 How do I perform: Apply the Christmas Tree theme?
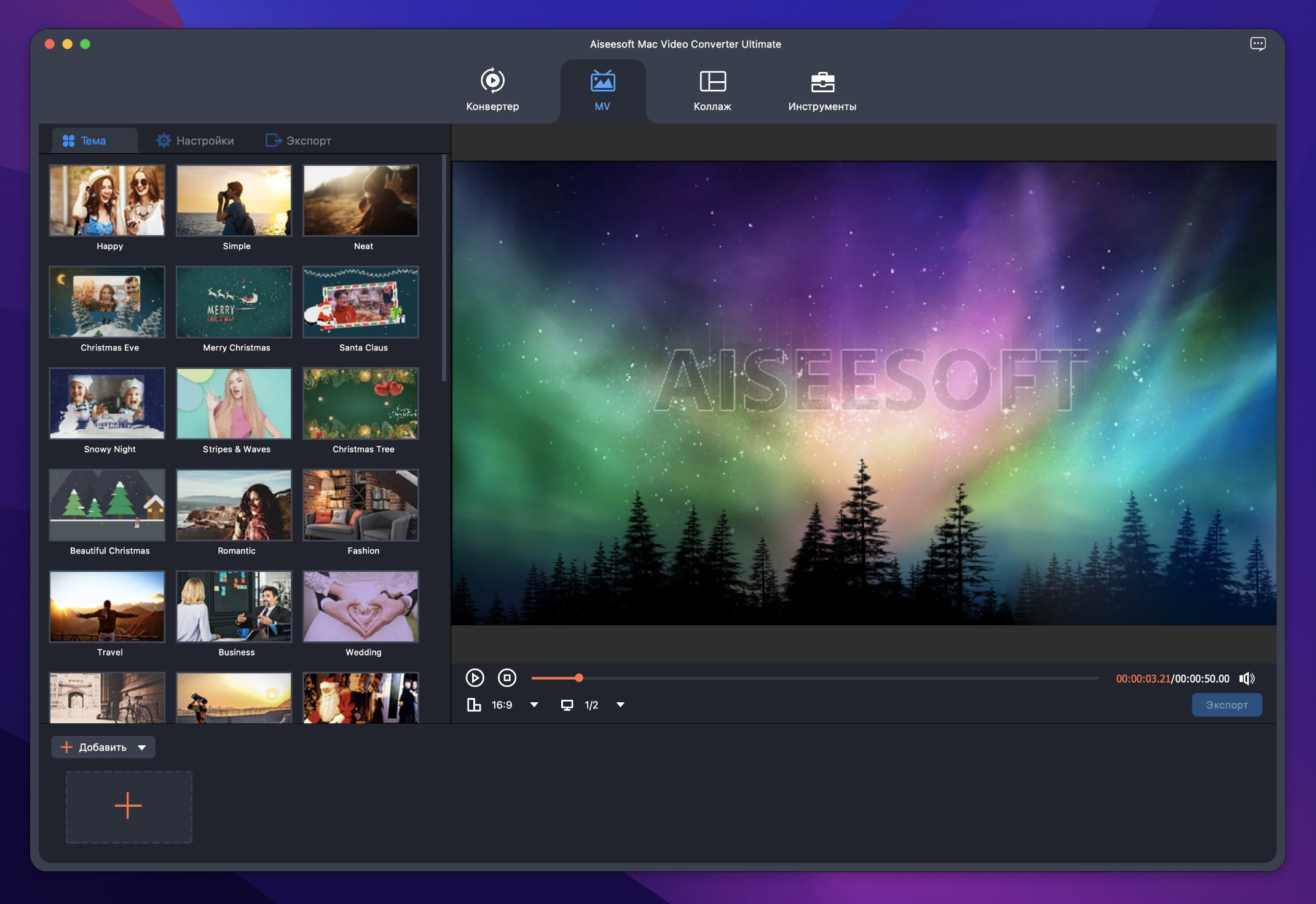tap(361, 403)
